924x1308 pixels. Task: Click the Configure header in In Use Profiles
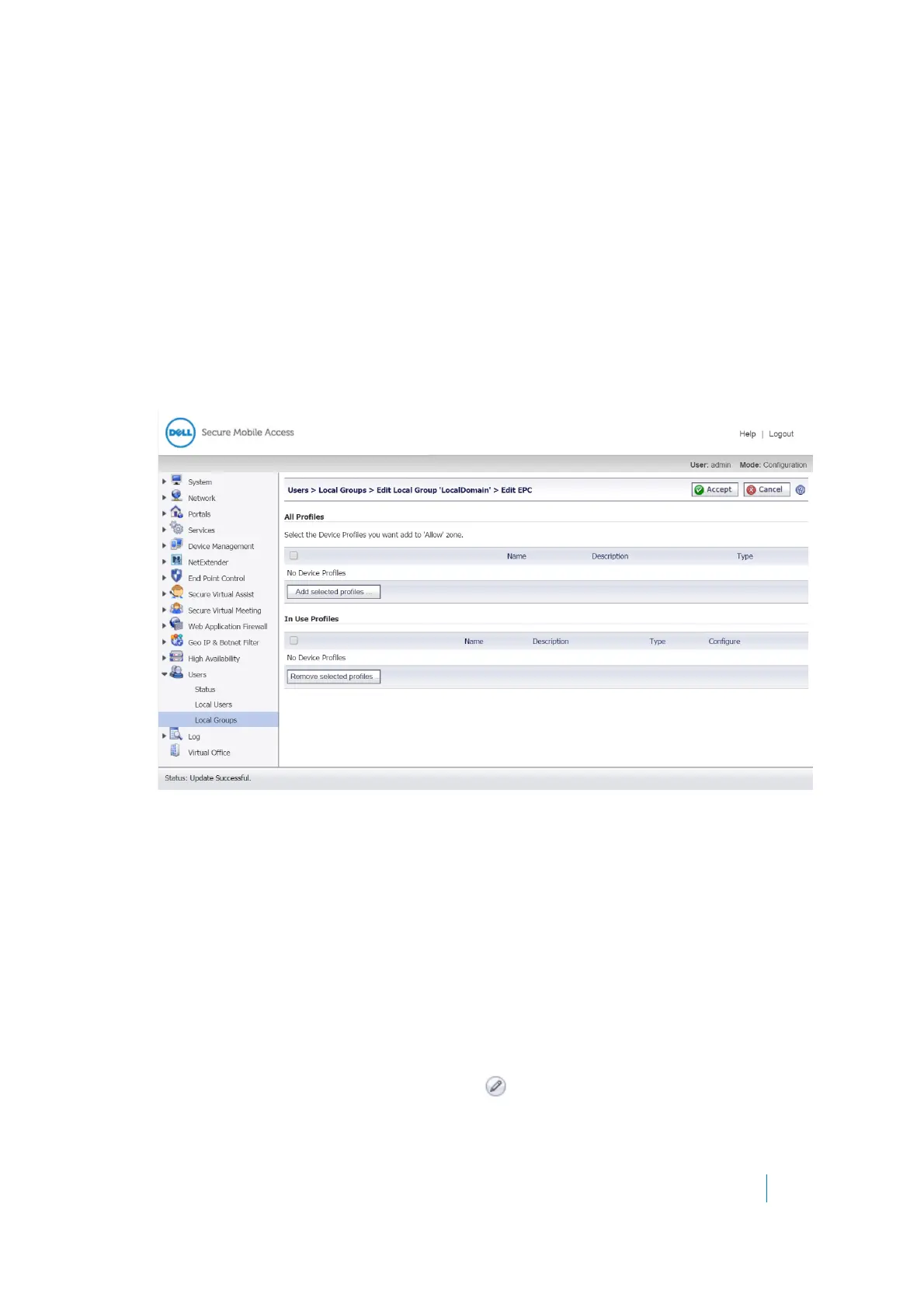[x=724, y=642]
